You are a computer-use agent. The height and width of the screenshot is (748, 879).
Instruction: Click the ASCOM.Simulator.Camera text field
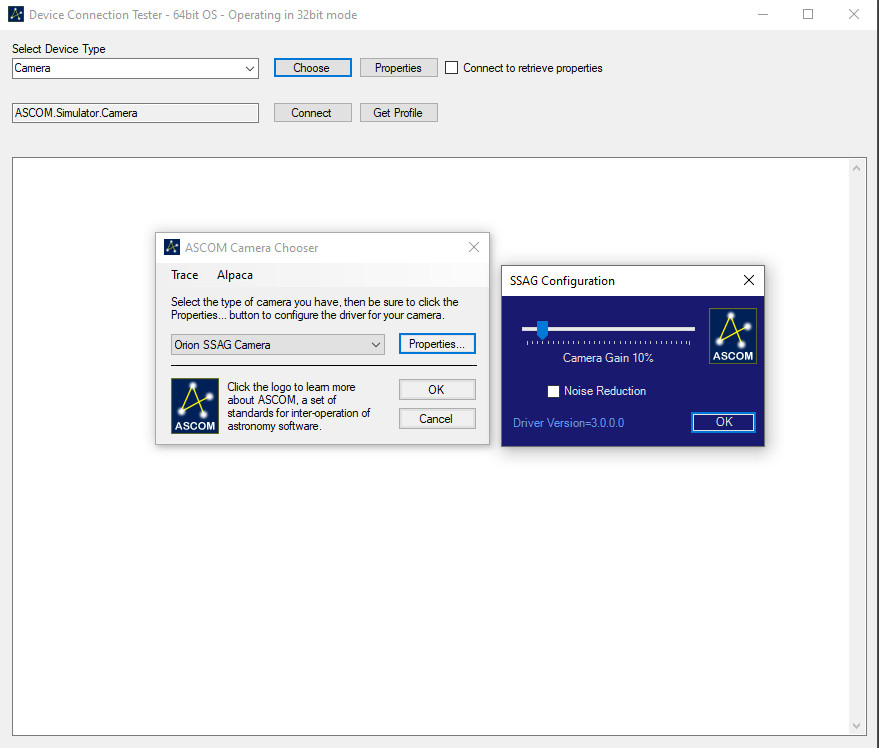[135, 113]
